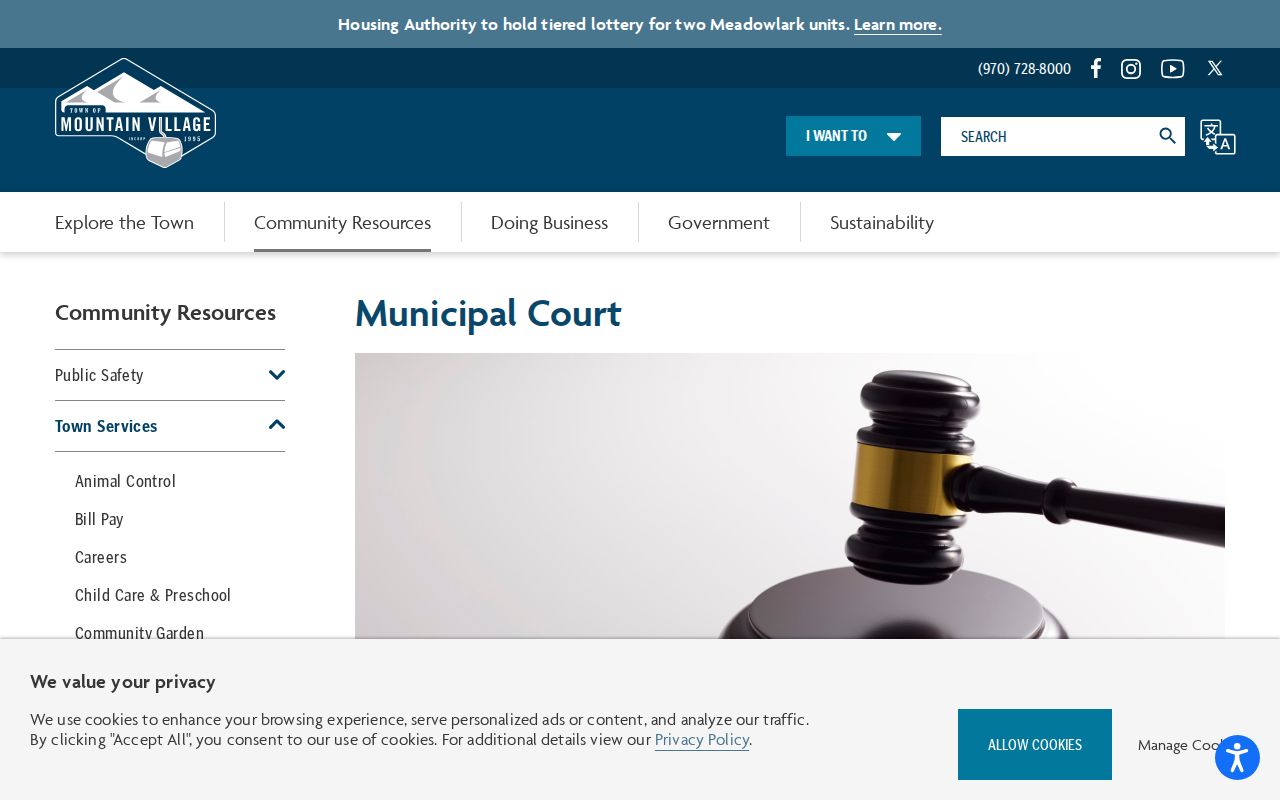Open Community Garden in sidebar
This screenshot has height=800, width=1280.
point(139,632)
